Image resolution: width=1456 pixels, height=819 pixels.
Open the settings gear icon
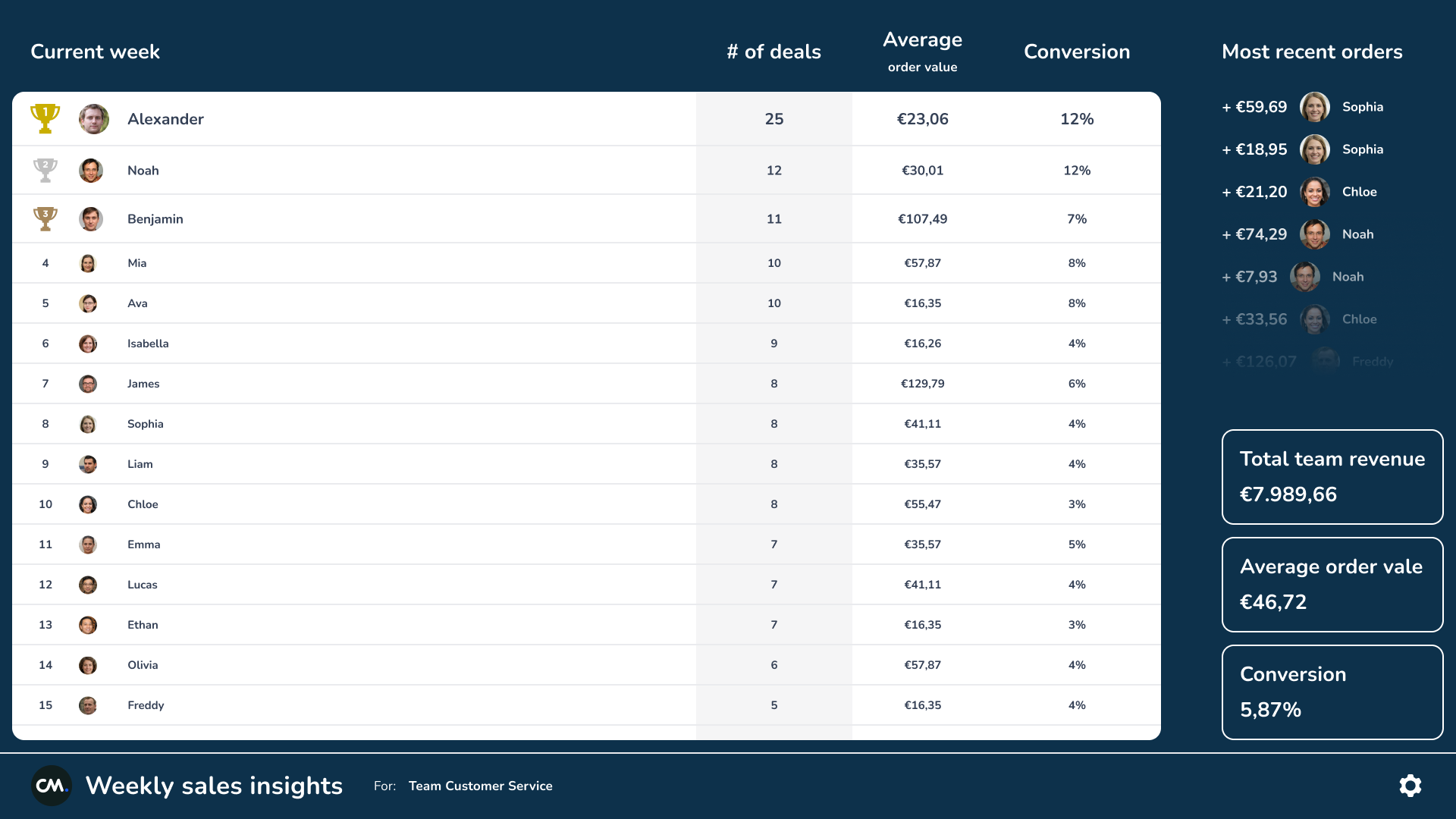click(x=1410, y=786)
